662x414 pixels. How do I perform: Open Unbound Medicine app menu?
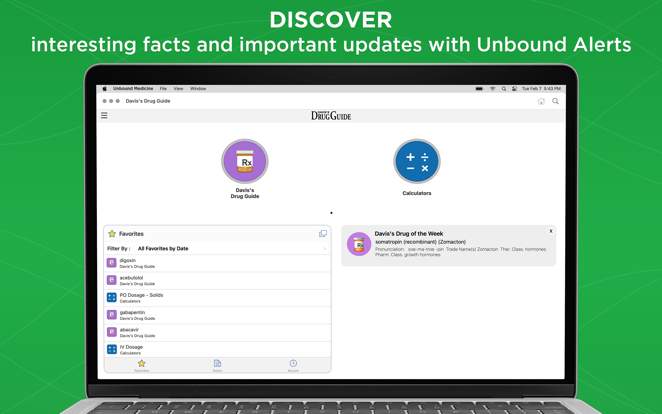(133, 89)
